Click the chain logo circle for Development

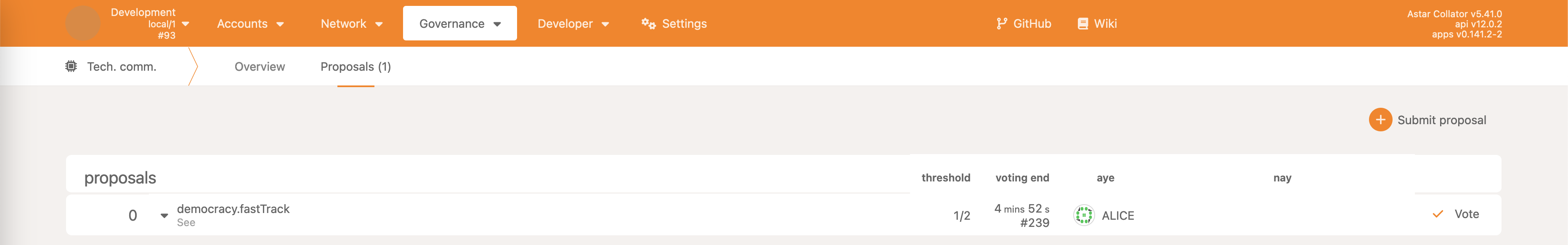pos(83,24)
